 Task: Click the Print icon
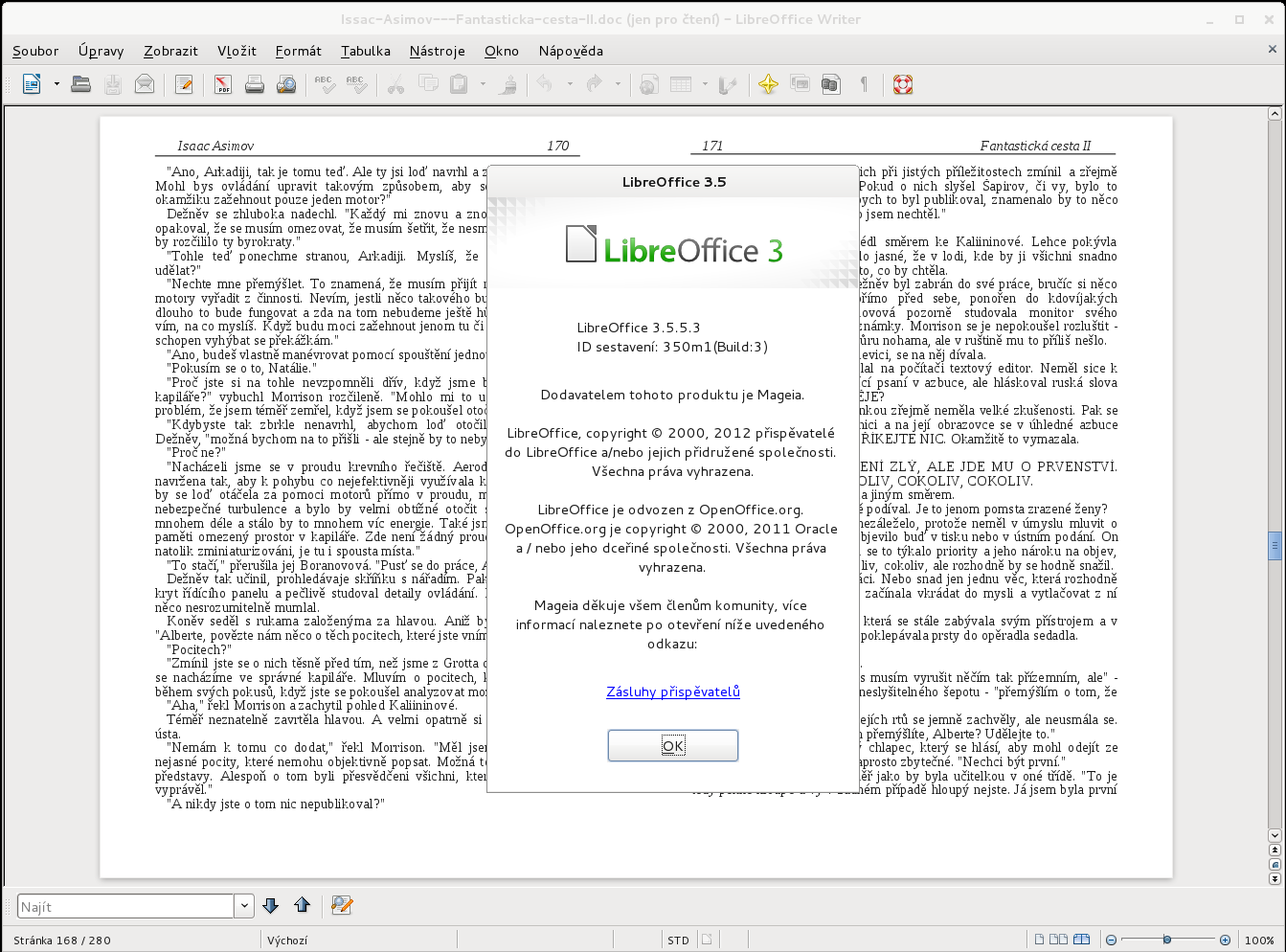(255, 84)
